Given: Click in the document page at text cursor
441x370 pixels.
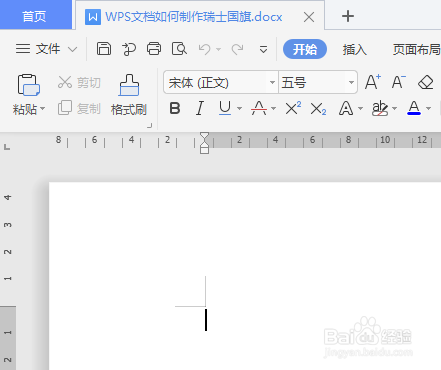Looking at the screenshot, I should [x=206, y=320].
